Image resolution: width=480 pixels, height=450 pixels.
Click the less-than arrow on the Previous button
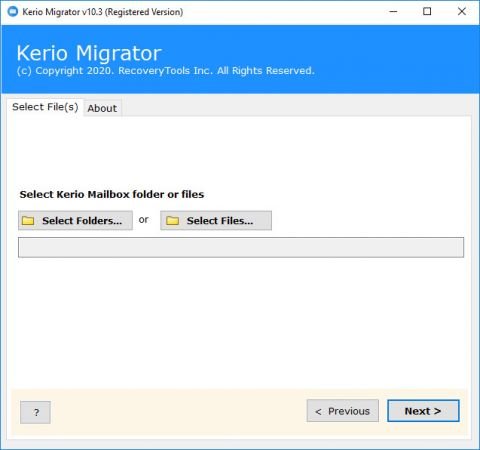coord(318,412)
